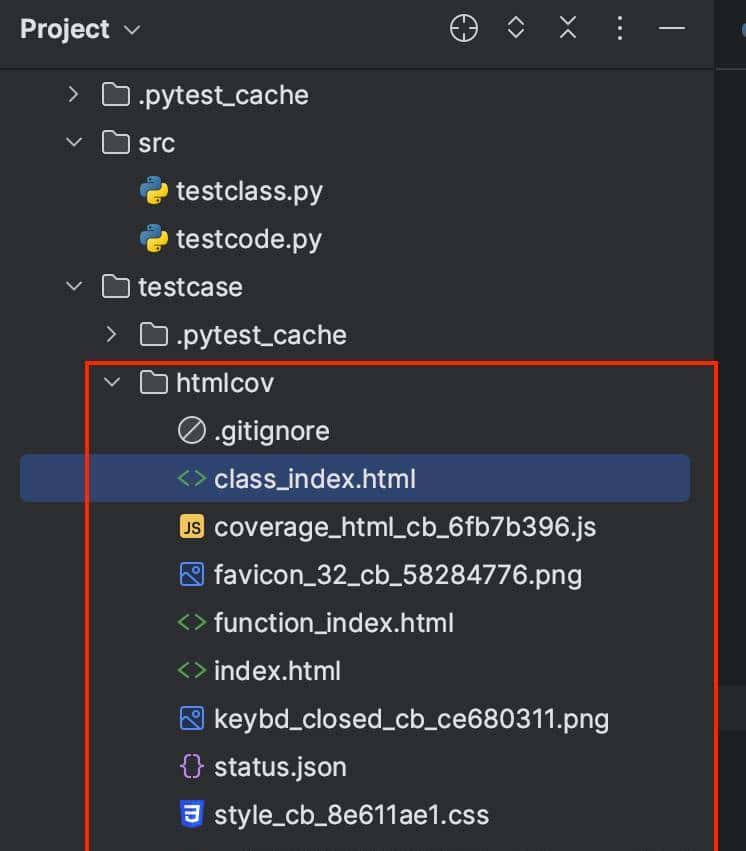Open the index.html file
Screen dimensions: 746x851
point(278,670)
